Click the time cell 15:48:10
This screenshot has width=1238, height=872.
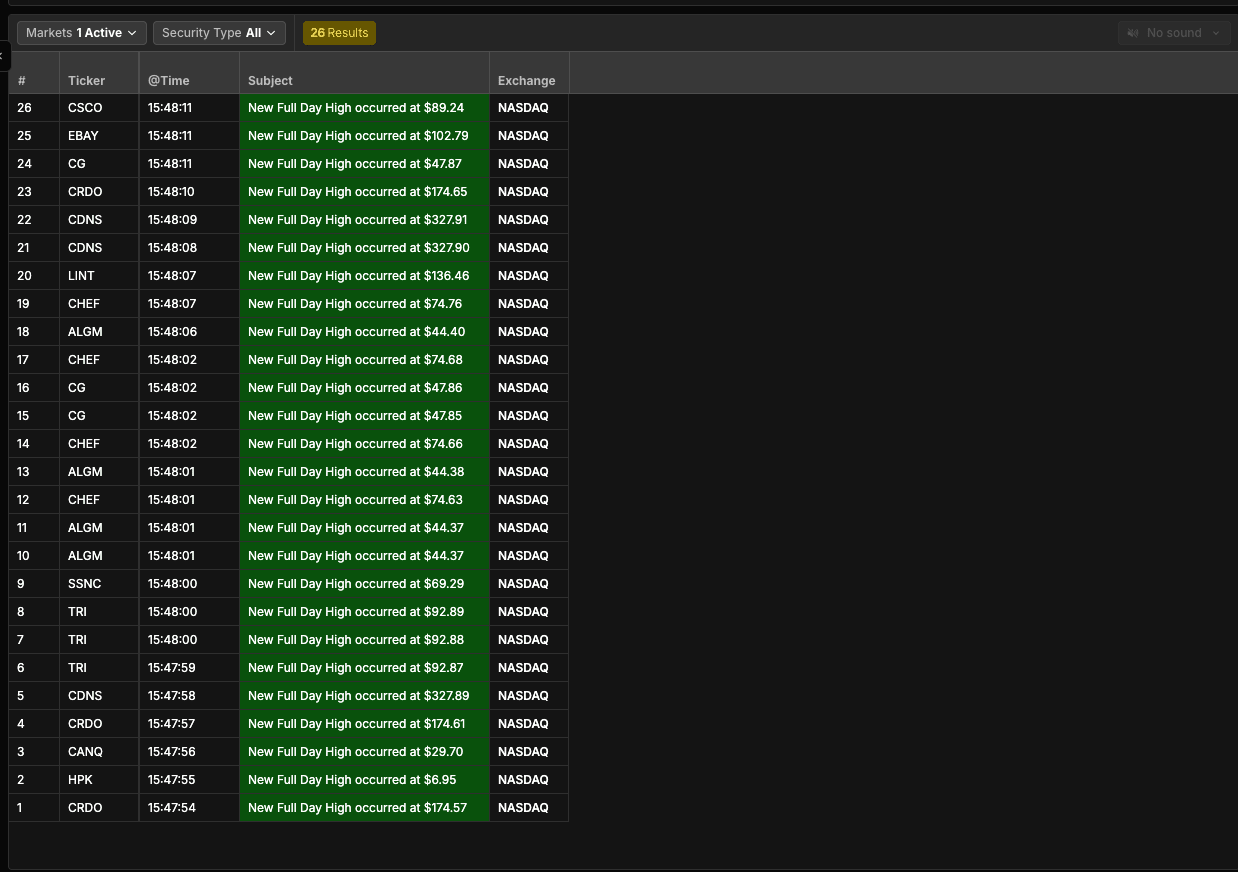pyautogui.click(x=189, y=192)
